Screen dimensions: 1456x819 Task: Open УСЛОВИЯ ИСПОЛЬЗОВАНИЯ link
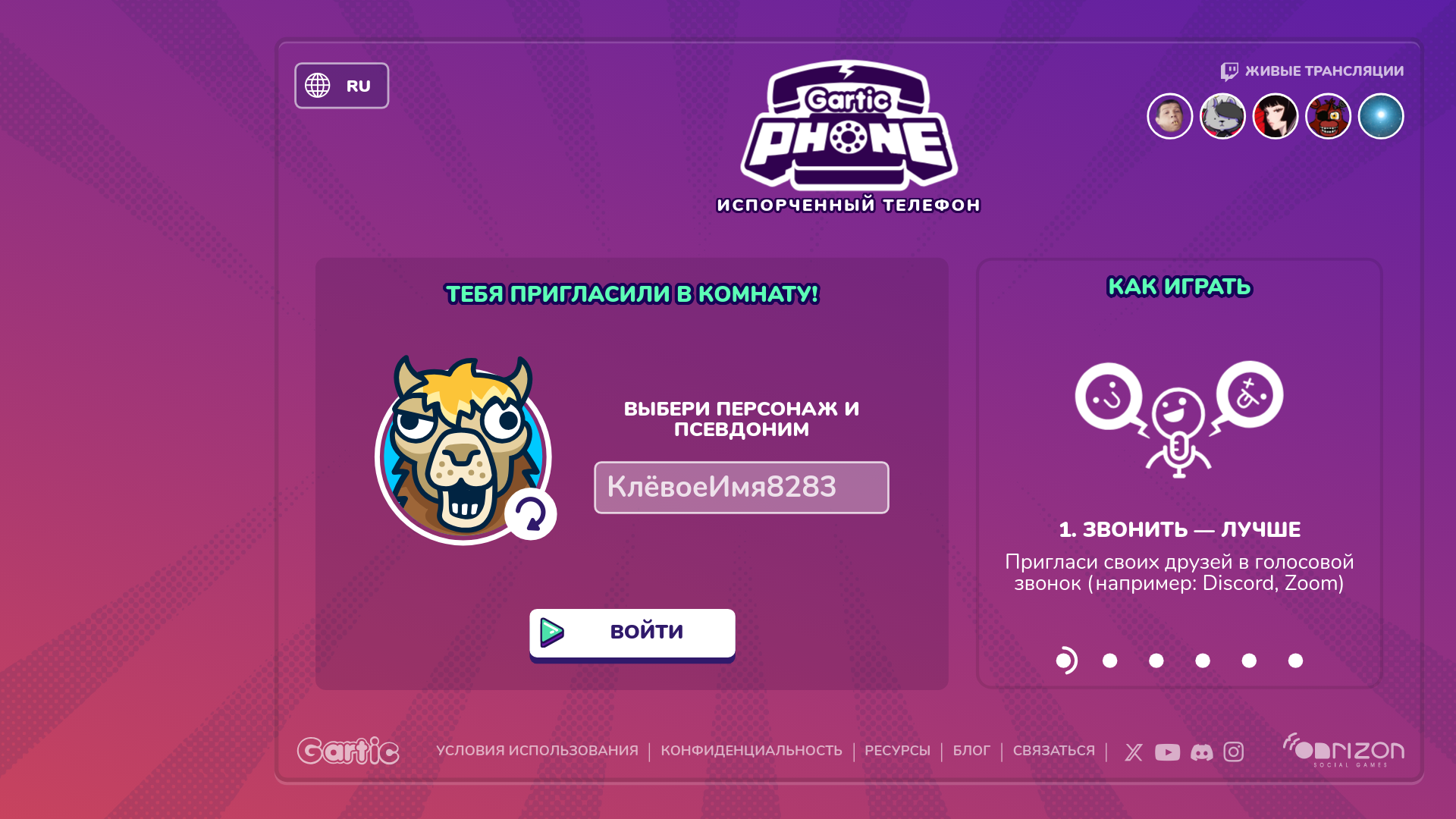pyautogui.click(x=537, y=751)
